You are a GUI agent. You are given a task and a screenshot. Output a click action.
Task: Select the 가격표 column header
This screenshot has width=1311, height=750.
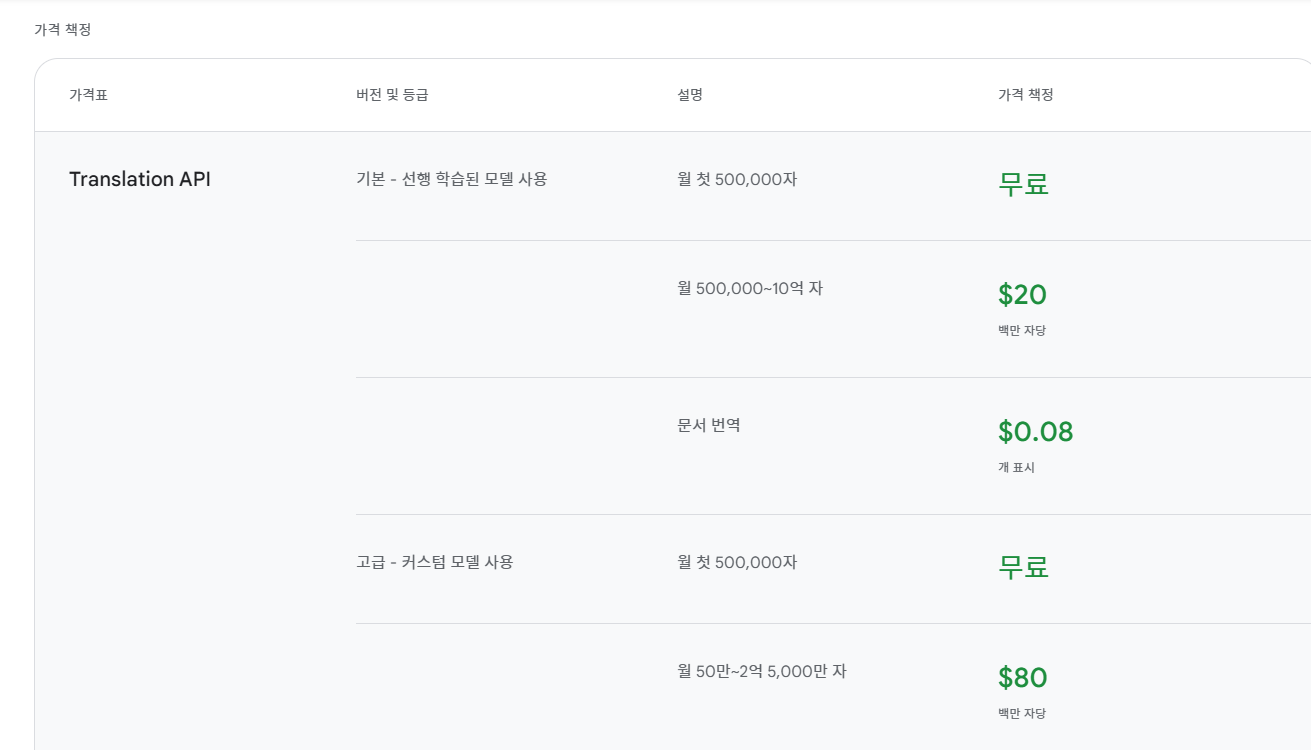pos(88,95)
